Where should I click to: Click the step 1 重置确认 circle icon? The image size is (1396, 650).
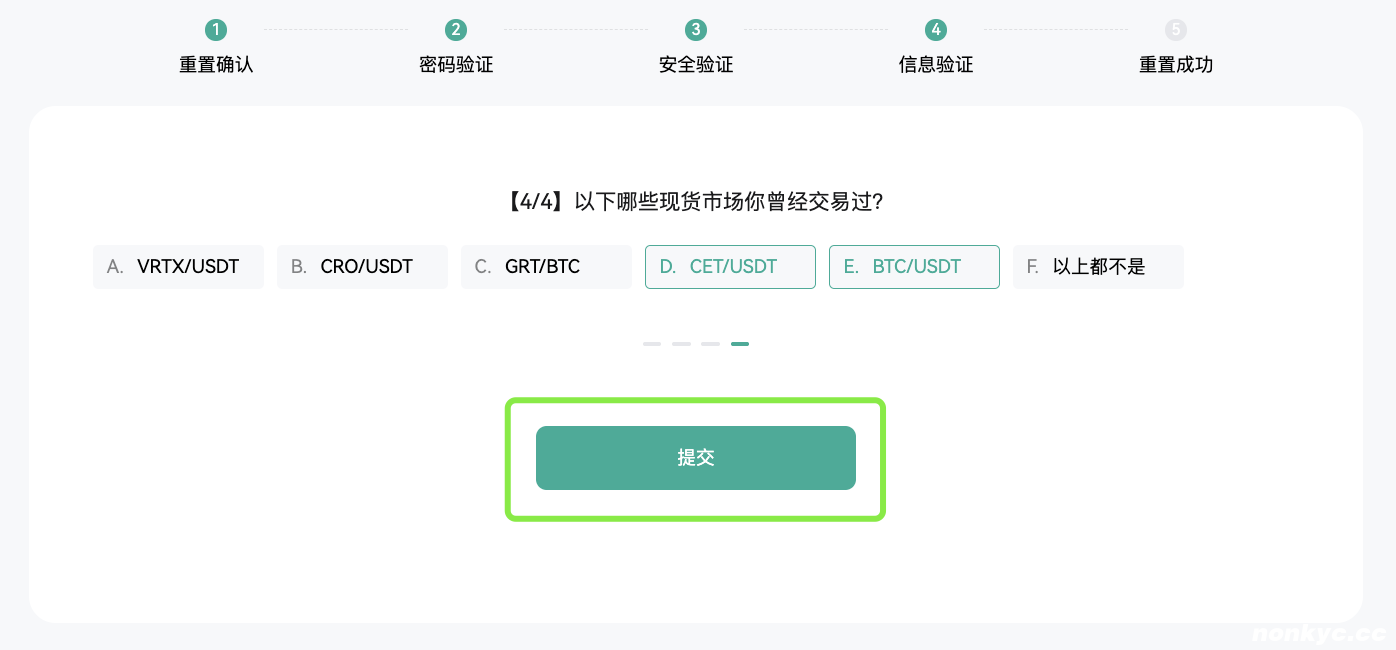[x=216, y=30]
